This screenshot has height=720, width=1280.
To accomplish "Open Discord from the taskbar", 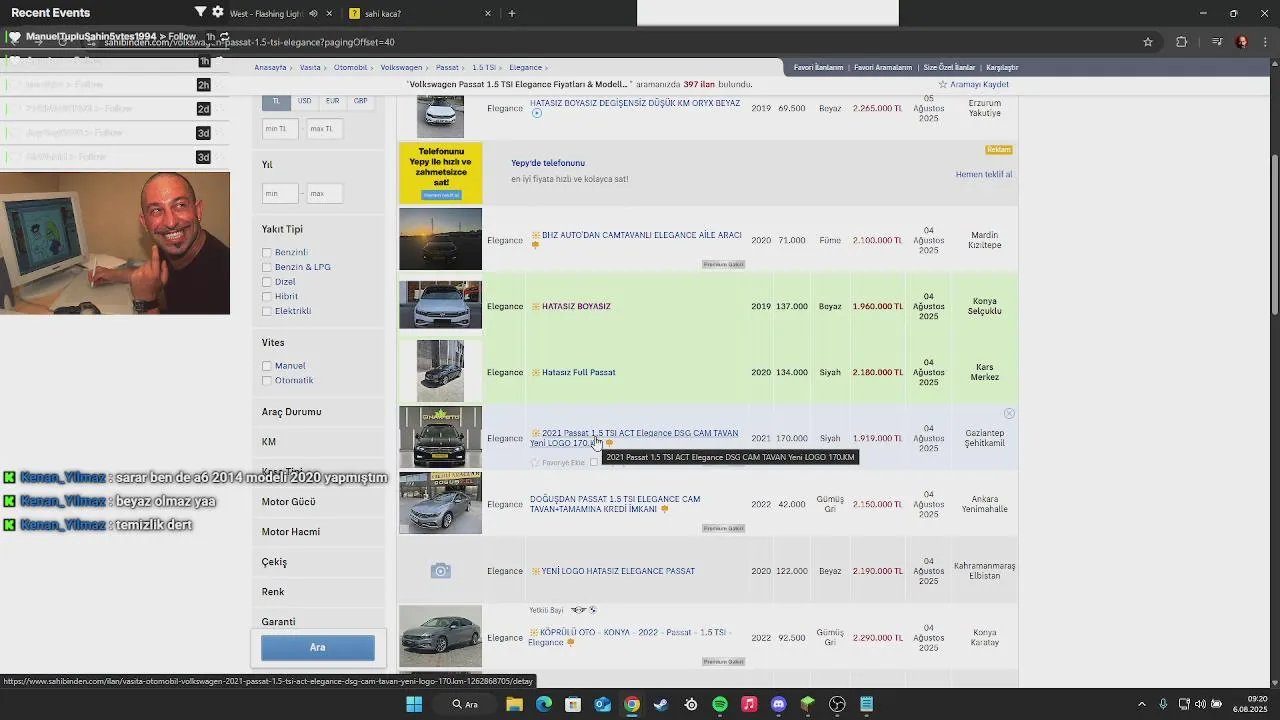I will click(x=779, y=704).
